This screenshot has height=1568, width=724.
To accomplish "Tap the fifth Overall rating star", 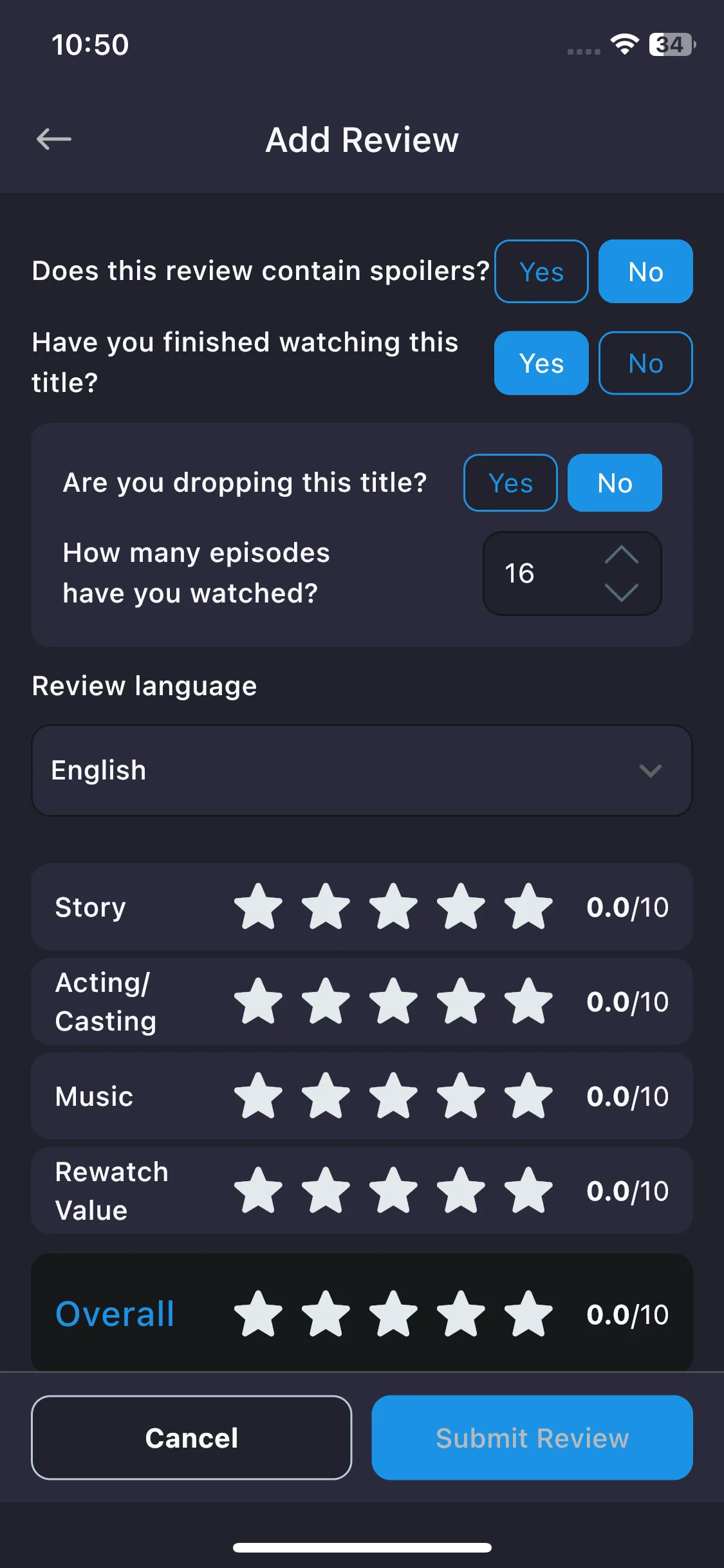I will point(528,1314).
